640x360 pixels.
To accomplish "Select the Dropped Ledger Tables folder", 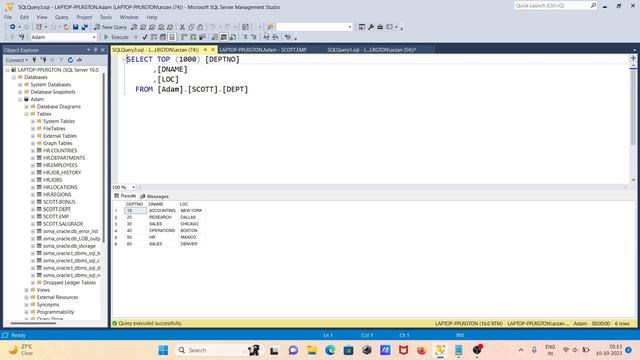I will pyautogui.click(x=69, y=283).
